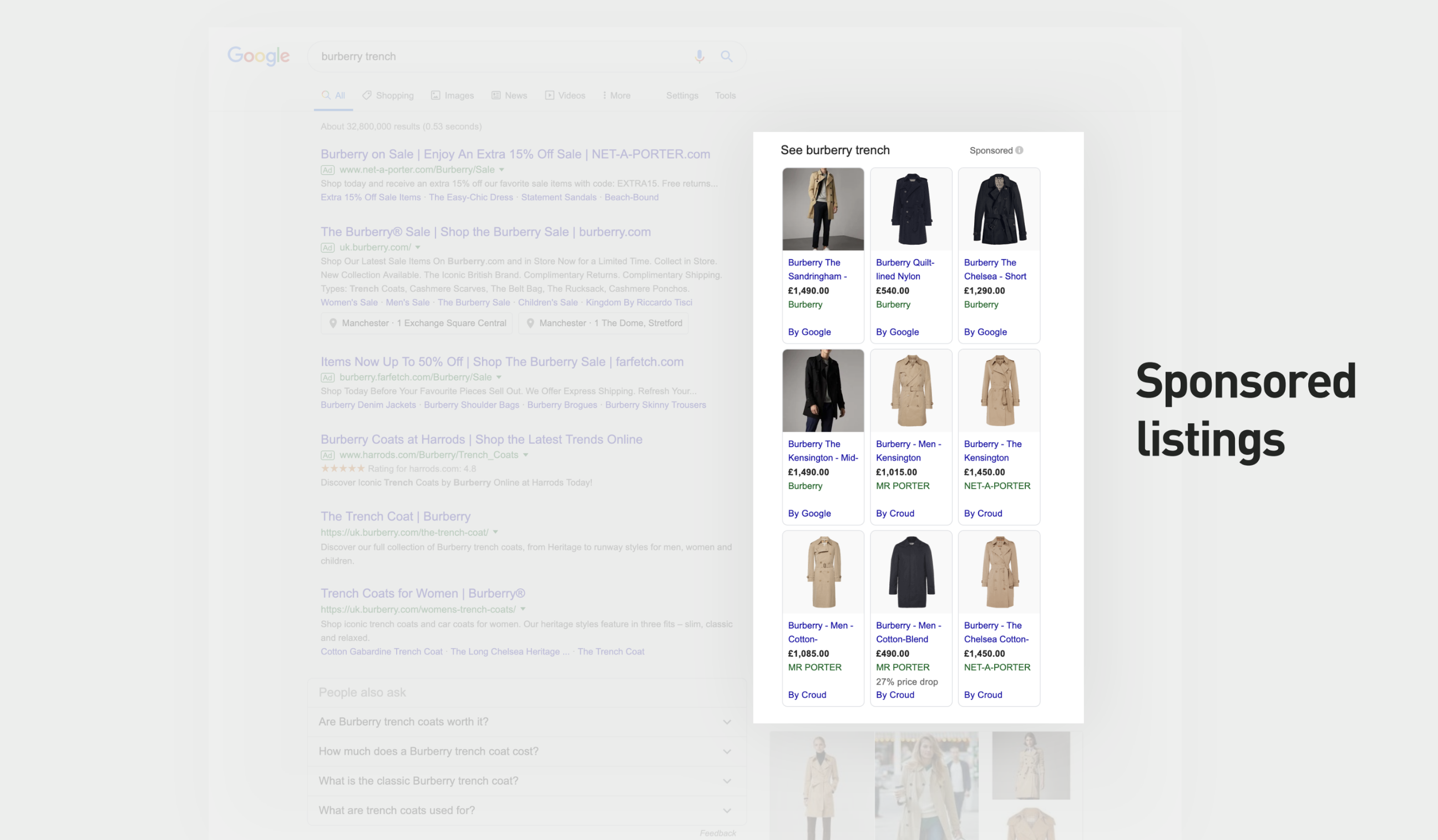Open dropdown arrow next to net-a-porter.com URL
1438x840 pixels.
coord(502,169)
